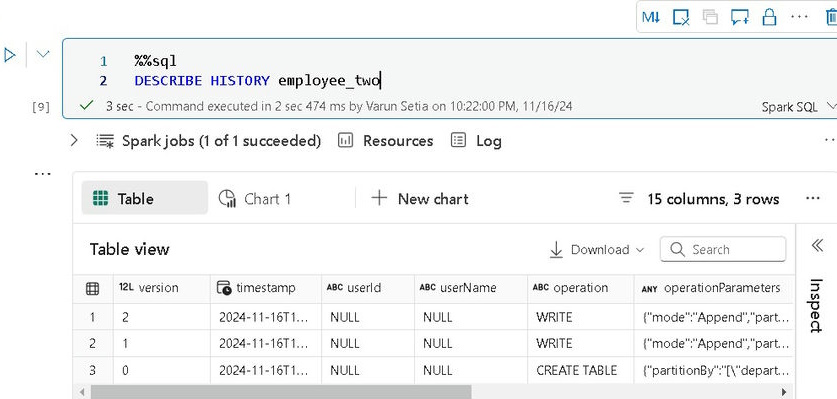Expand the Spark jobs section chevron

[x=74, y=141]
